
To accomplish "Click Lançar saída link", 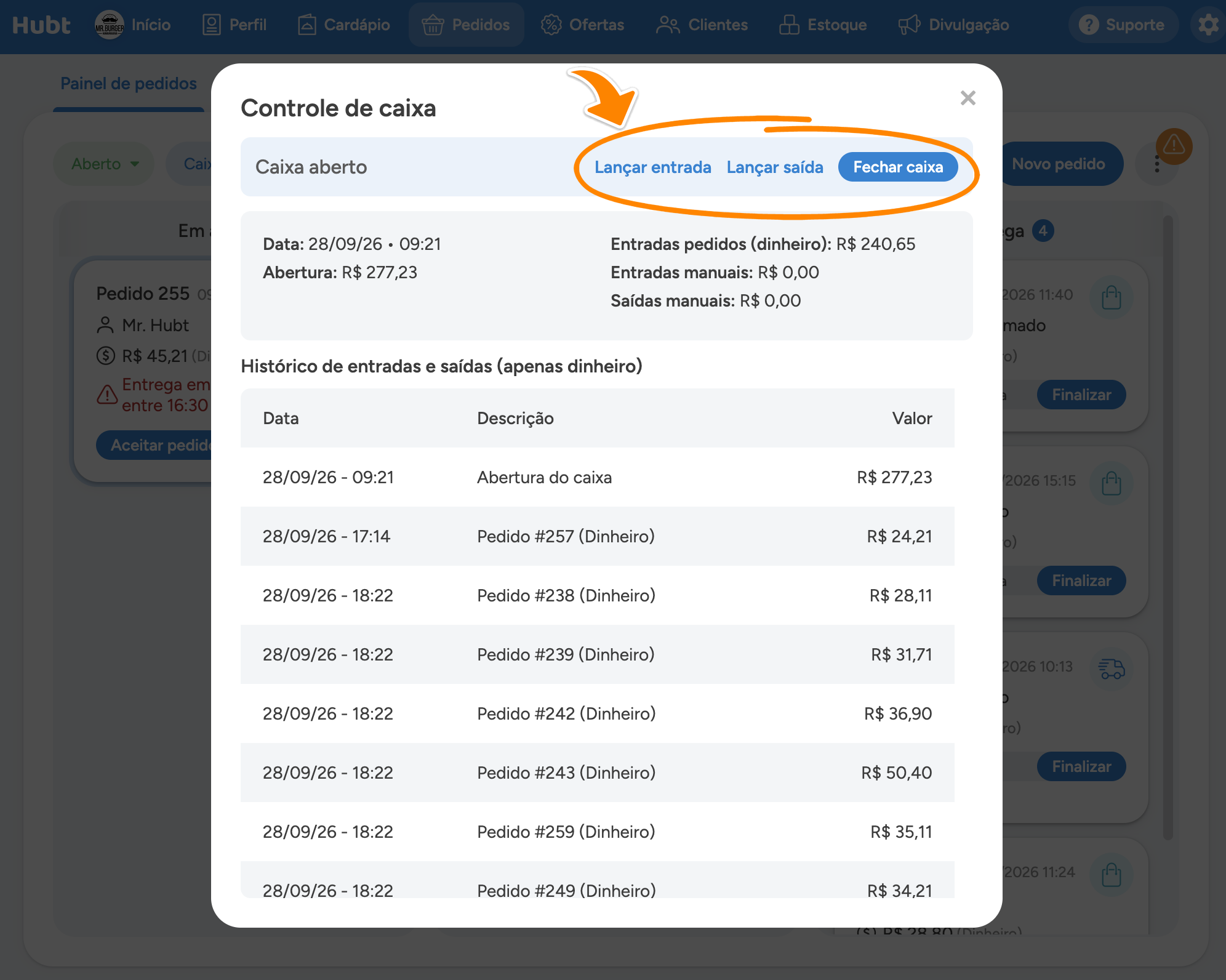I will [774, 167].
